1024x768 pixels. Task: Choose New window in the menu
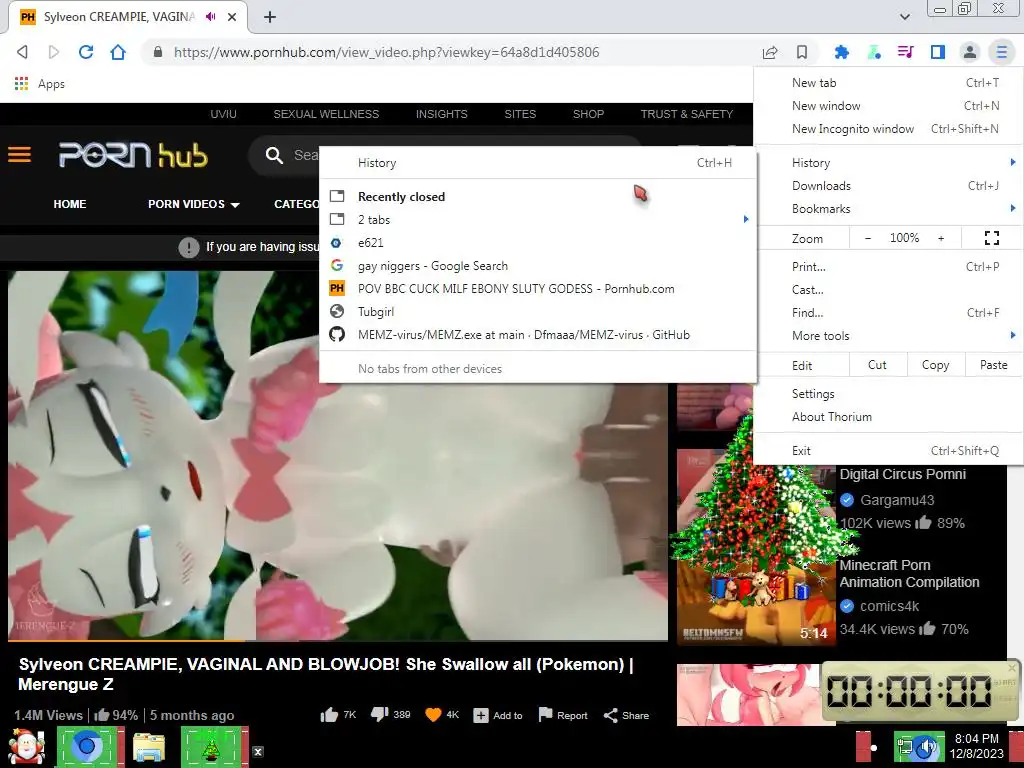click(888, 106)
